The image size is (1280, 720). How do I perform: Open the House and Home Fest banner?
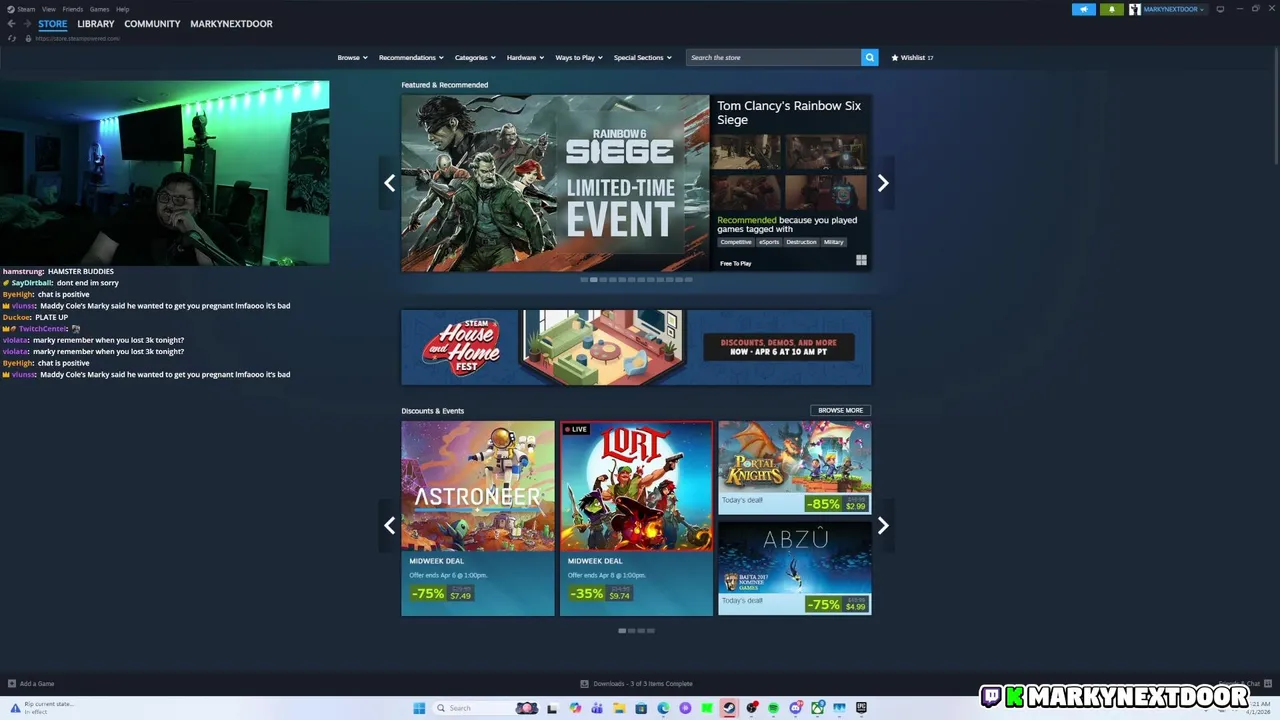[x=636, y=347]
